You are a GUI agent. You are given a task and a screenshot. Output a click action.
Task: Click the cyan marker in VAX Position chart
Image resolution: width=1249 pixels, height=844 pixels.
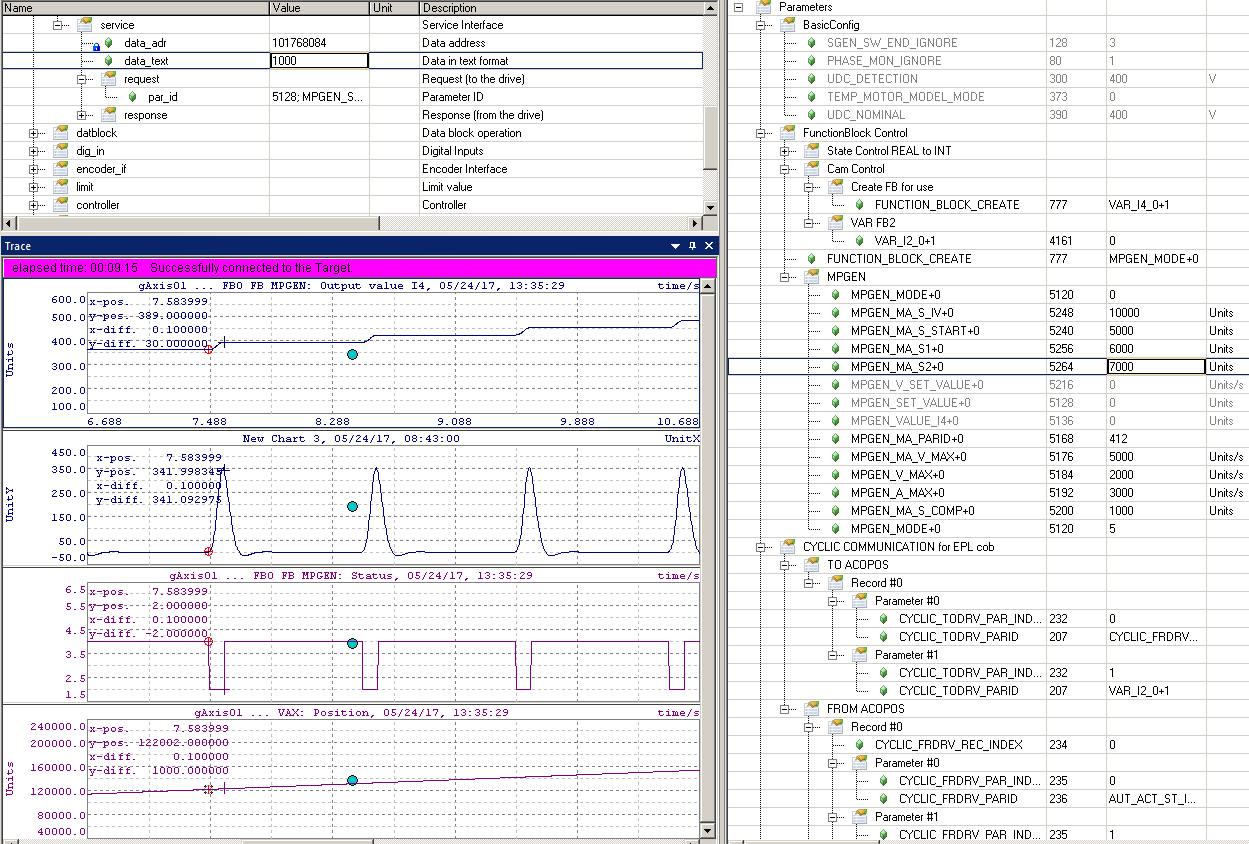pyautogui.click(x=352, y=780)
